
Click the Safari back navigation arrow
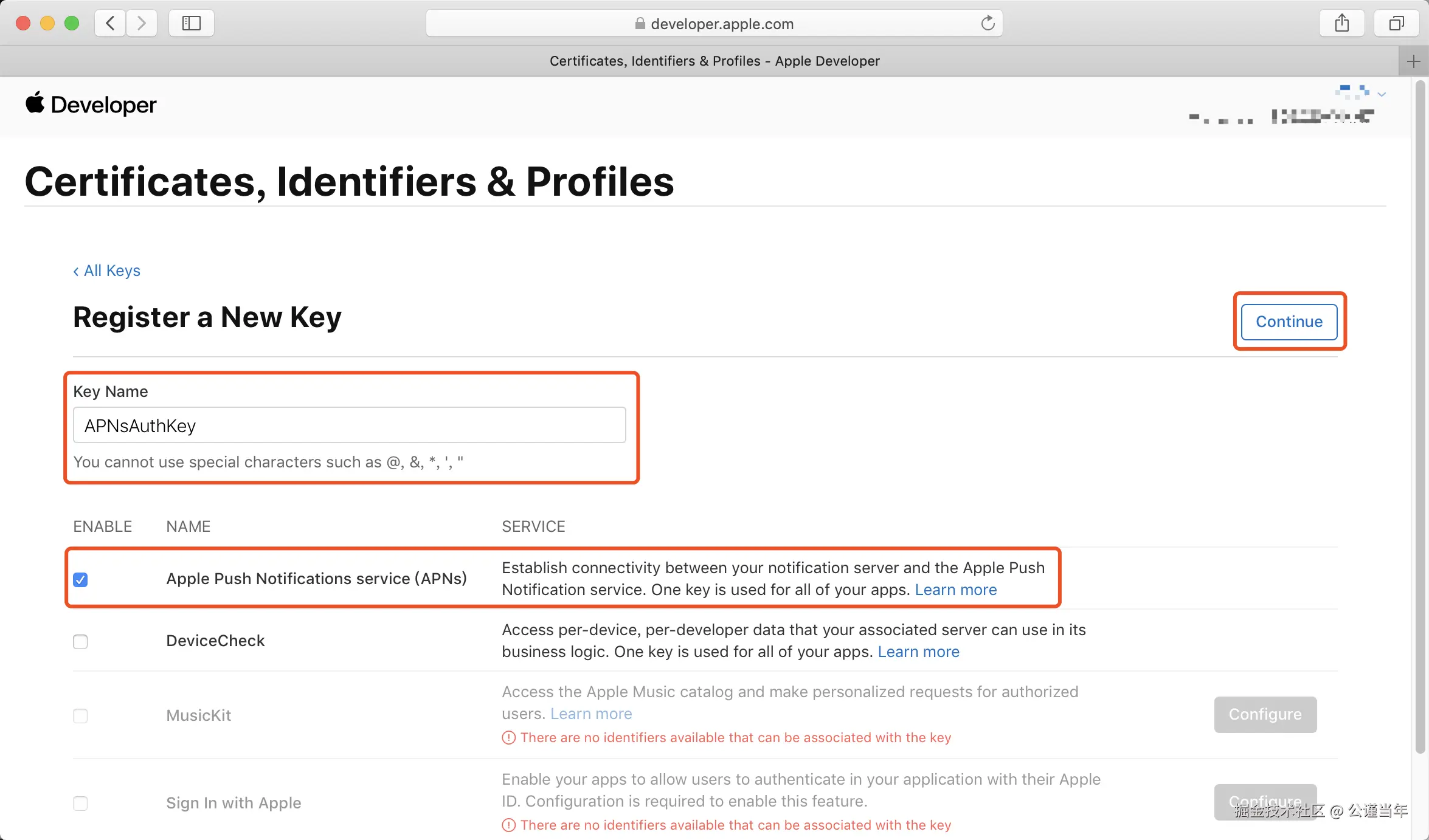coord(110,24)
